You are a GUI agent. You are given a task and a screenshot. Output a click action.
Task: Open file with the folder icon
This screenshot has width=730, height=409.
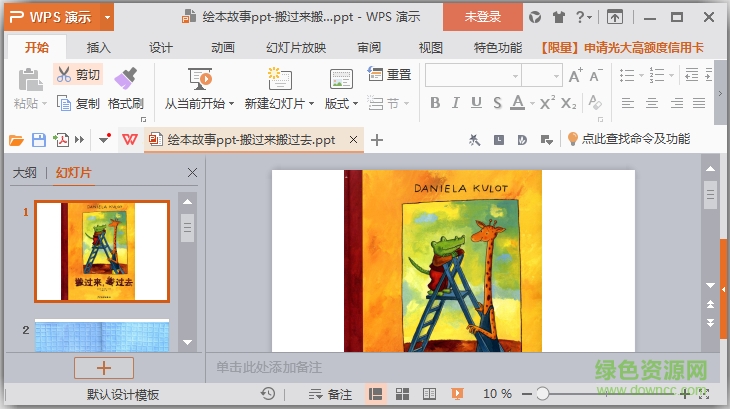(16, 140)
